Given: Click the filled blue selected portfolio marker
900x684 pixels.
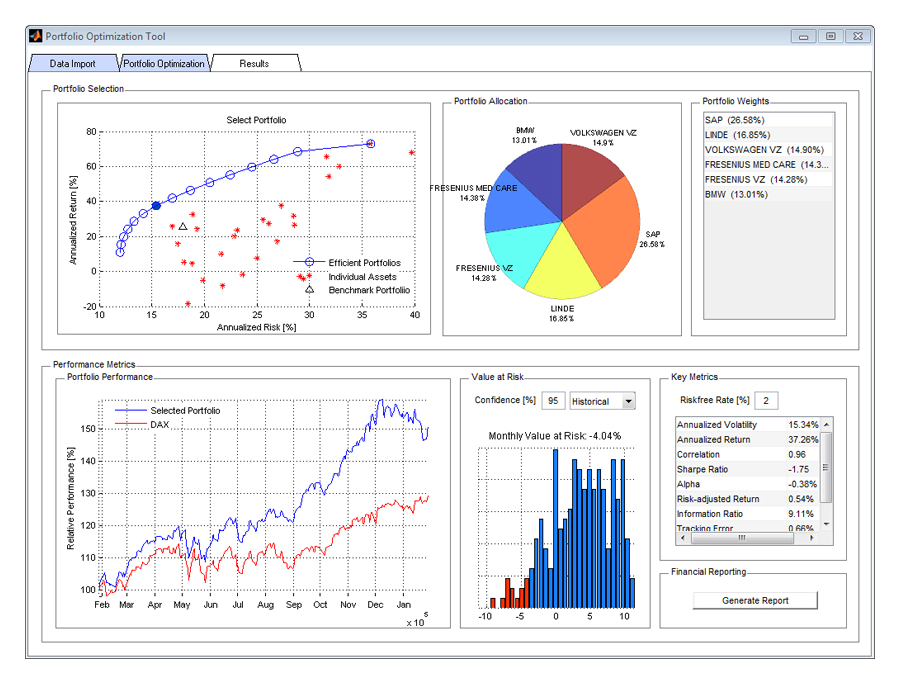Looking at the screenshot, I should 156,205.
